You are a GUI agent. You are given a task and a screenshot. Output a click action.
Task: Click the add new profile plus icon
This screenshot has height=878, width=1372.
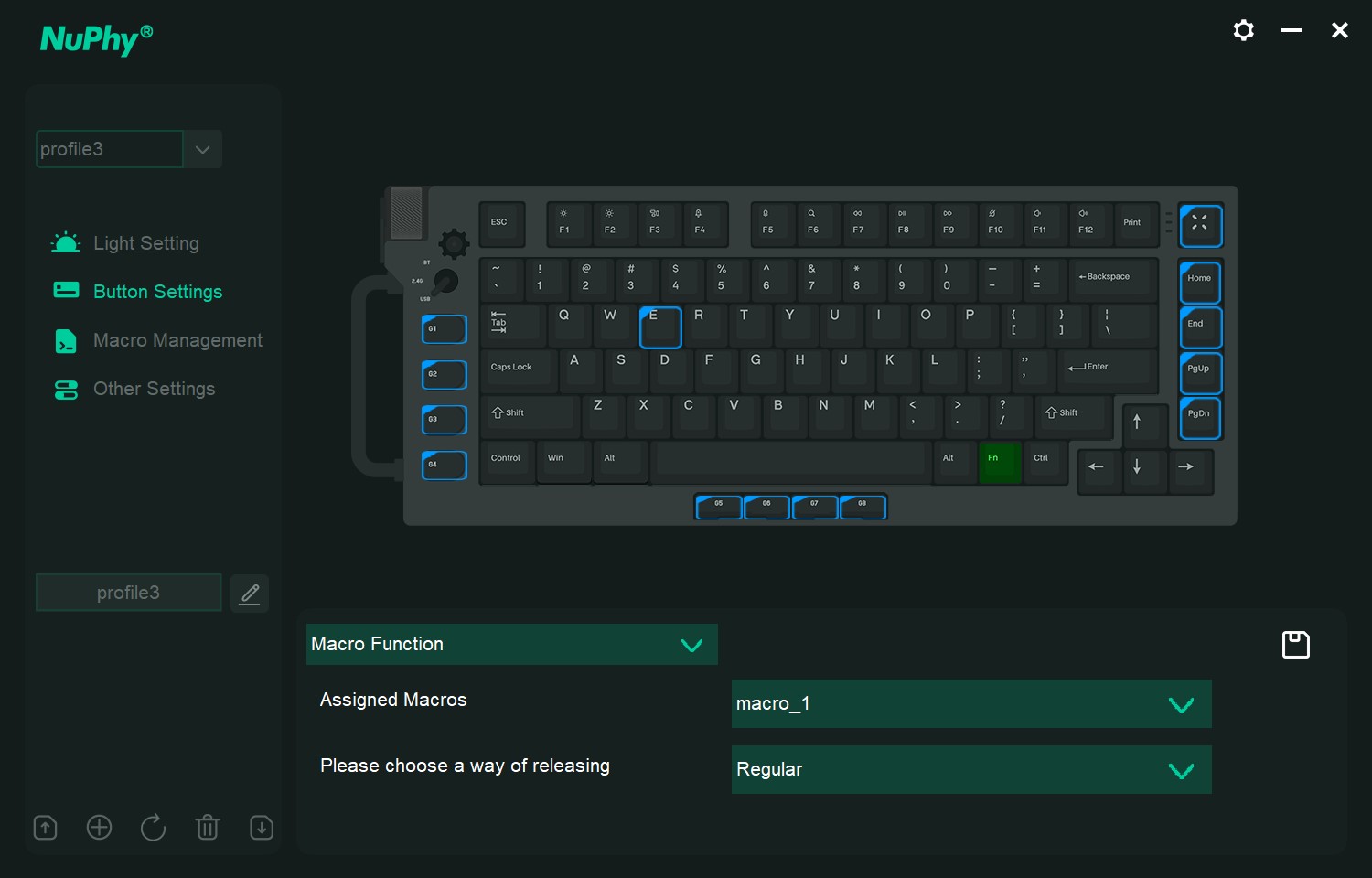[x=99, y=827]
